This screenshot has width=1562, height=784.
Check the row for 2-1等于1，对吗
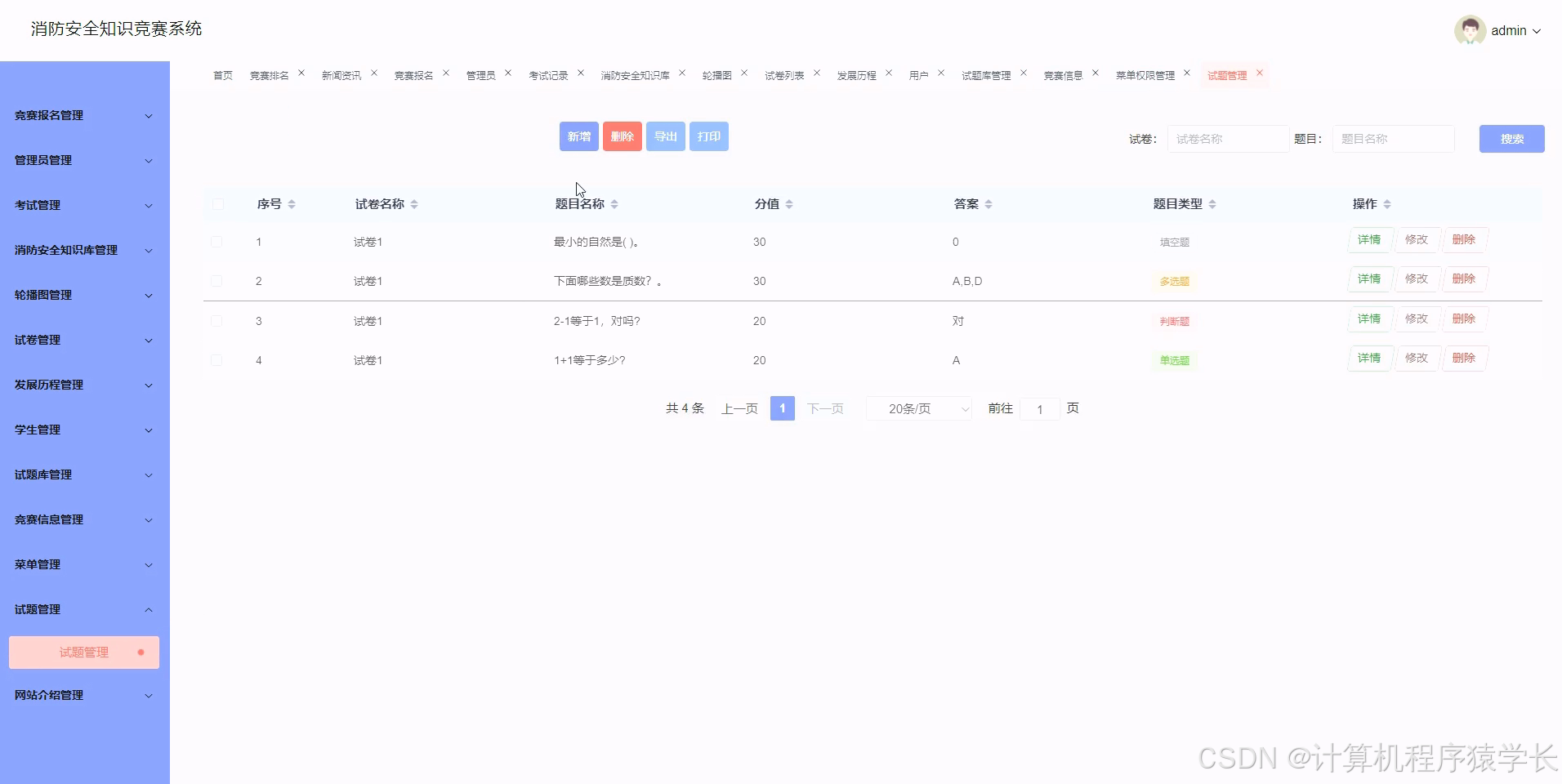216,321
